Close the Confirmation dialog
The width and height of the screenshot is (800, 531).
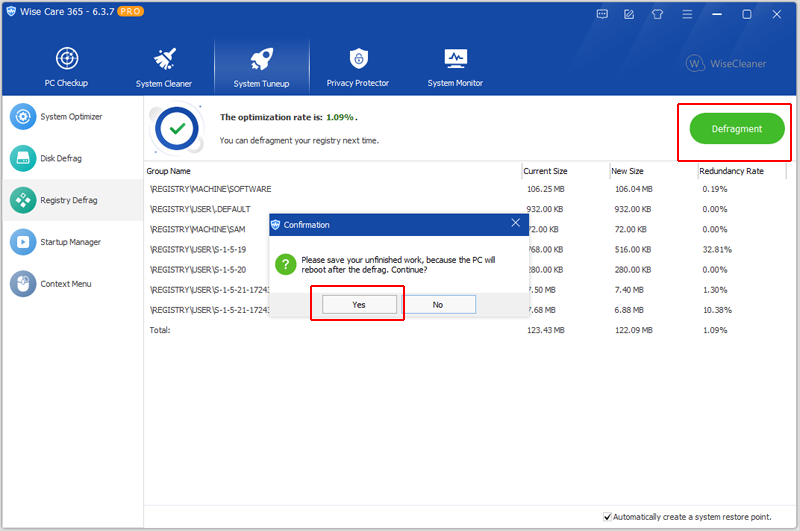click(516, 223)
